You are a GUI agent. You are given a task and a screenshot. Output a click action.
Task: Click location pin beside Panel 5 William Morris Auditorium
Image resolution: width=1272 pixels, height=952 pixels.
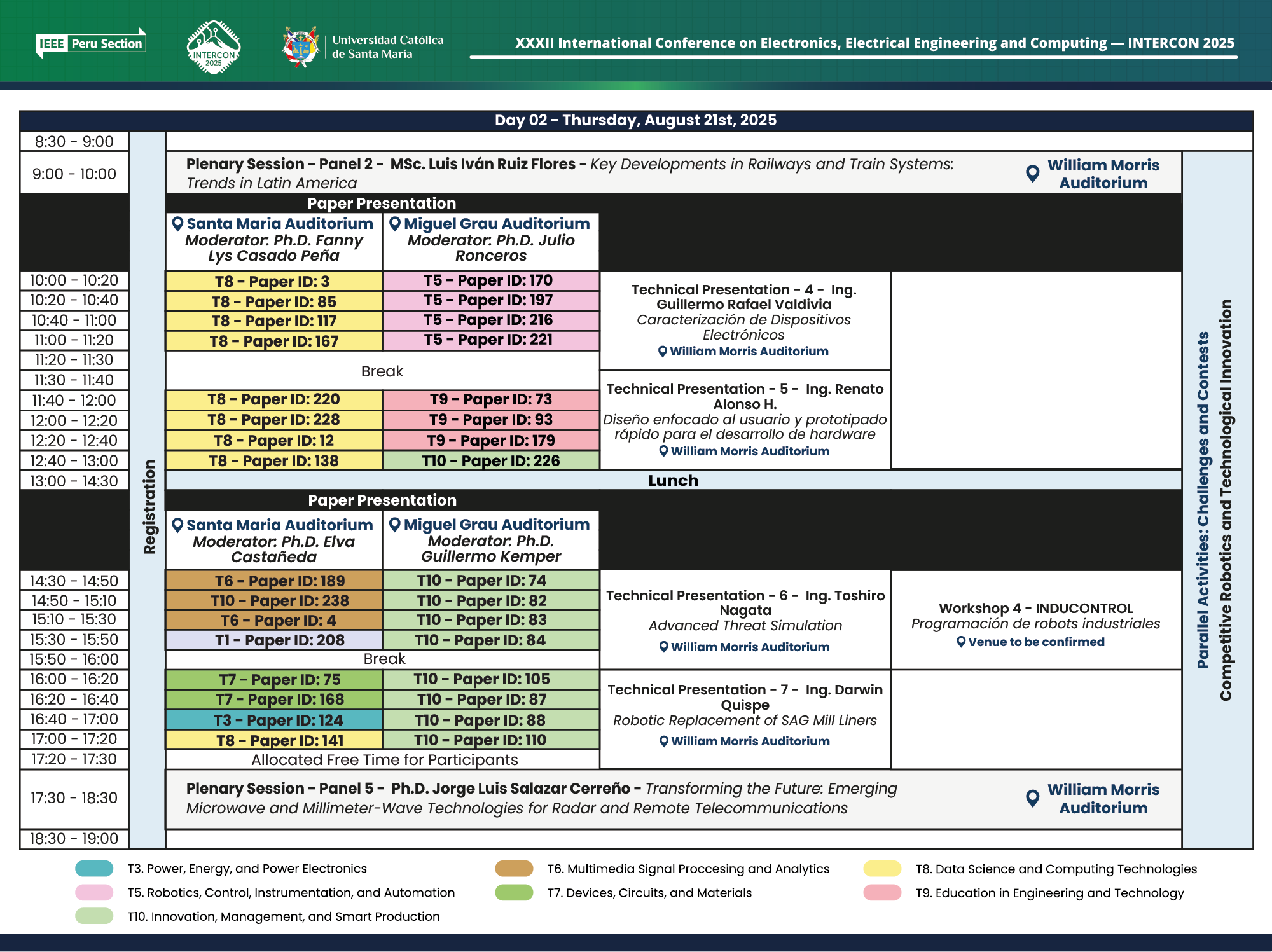[1033, 798]
